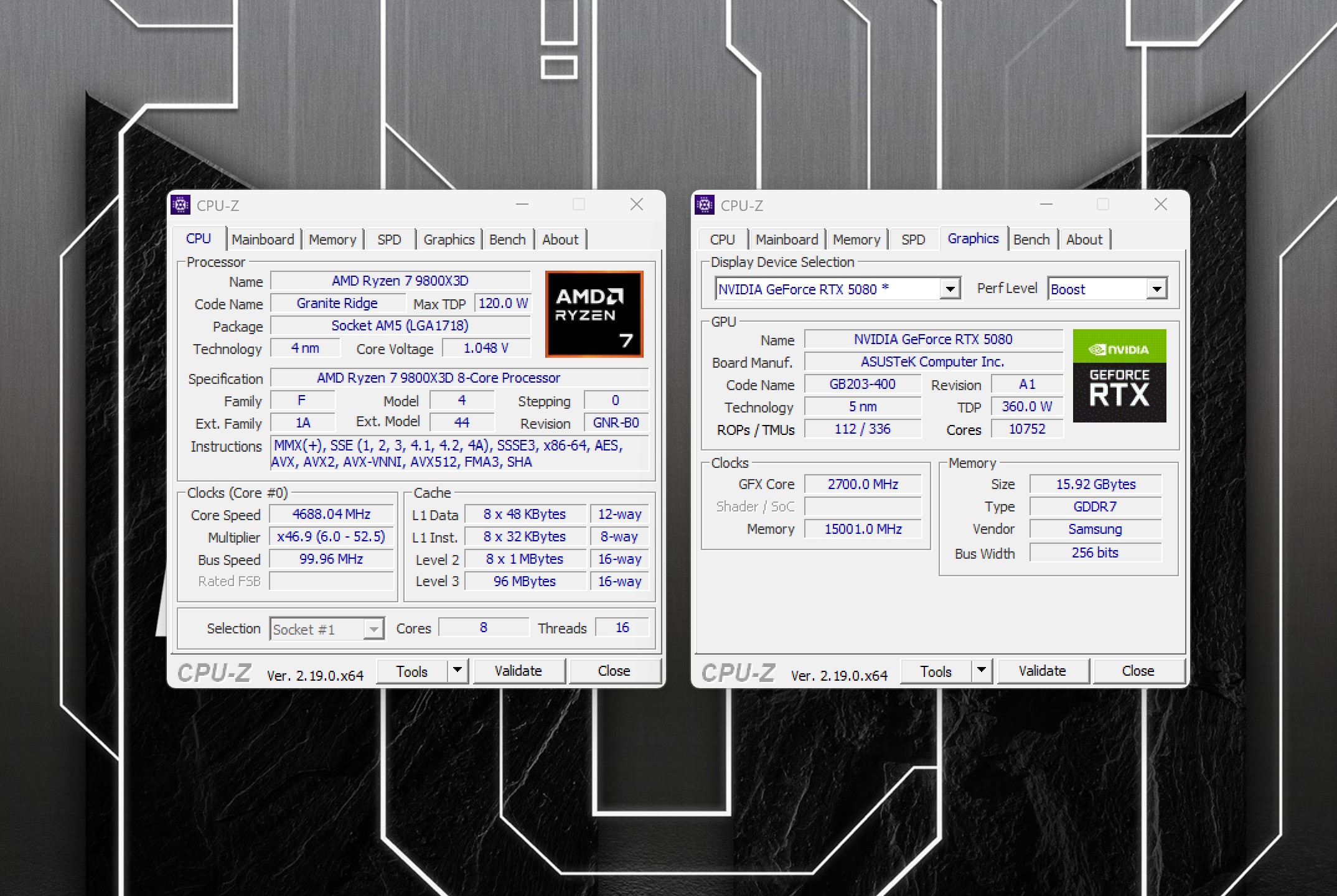The width and height of the screenshot is (1337, 896).
Task: Click the NVIDIA GeForce RTX logo
Action: pyautogui.click(x=1119, y=376)
